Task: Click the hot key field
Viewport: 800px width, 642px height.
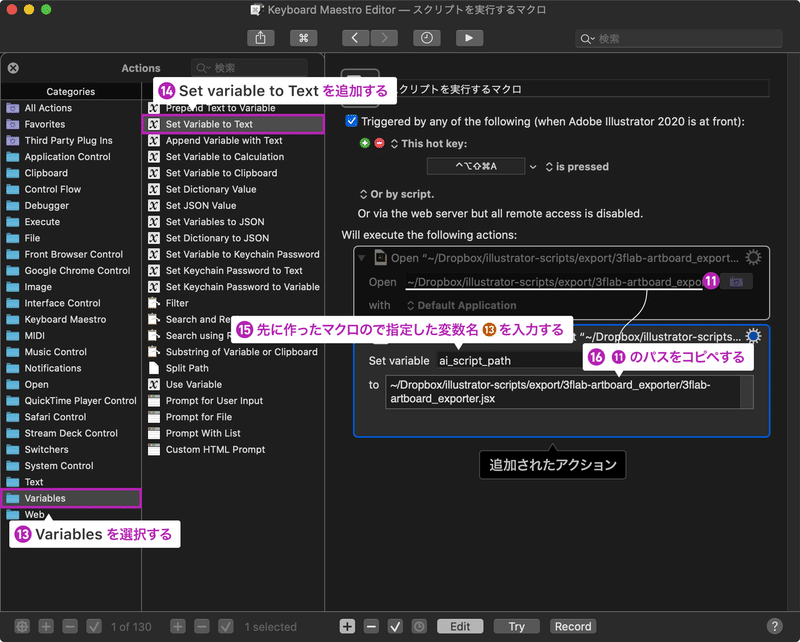Action: tap(476, 166)
